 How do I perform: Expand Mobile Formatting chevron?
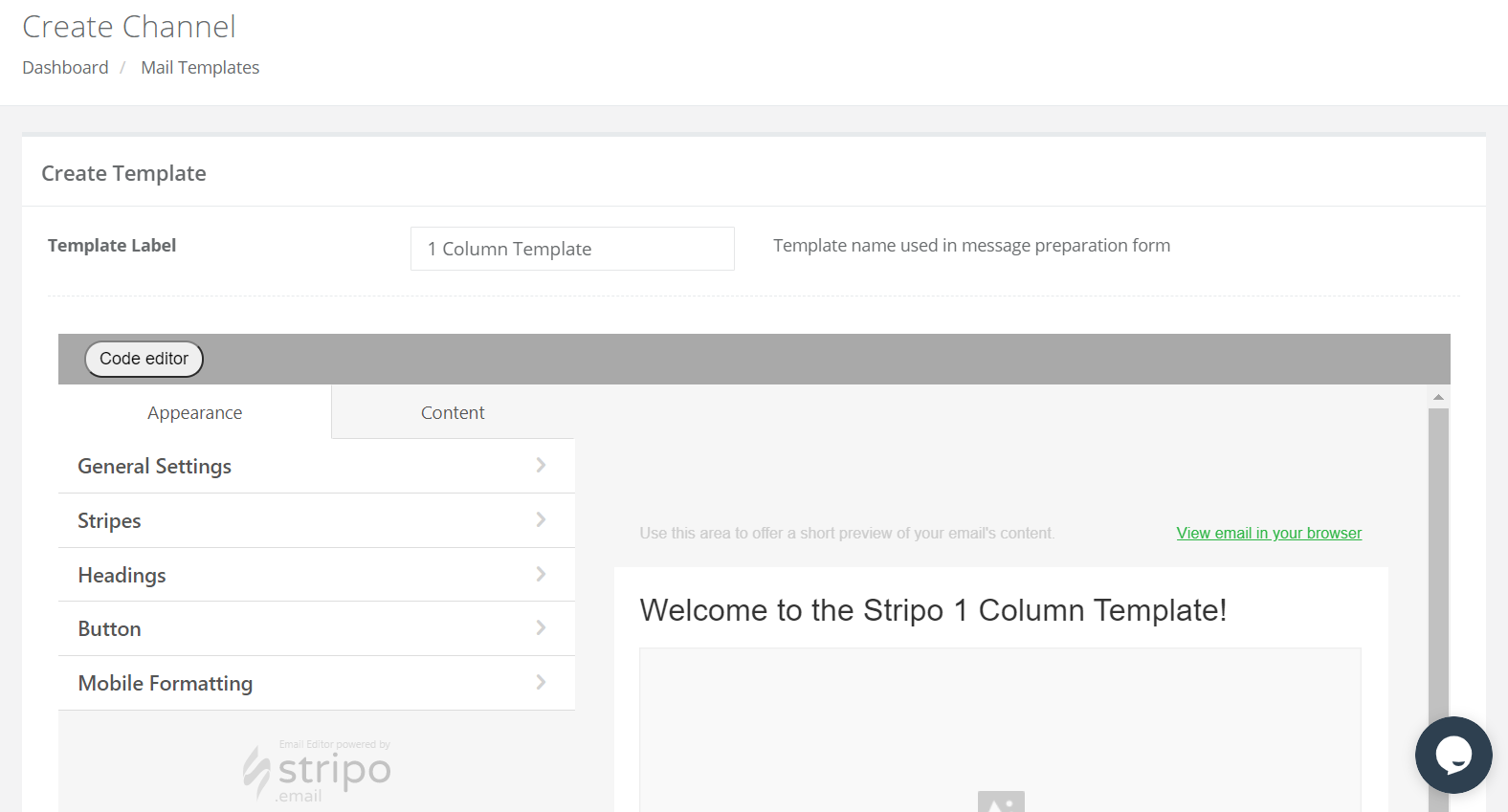(541, 682)
